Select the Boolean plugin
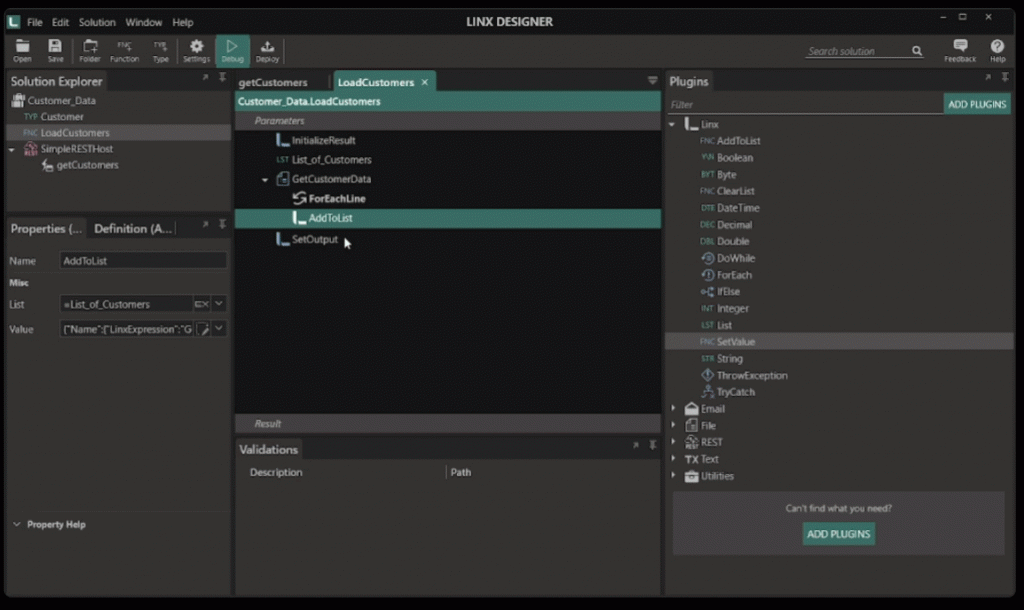 click(x=735, y=157)
